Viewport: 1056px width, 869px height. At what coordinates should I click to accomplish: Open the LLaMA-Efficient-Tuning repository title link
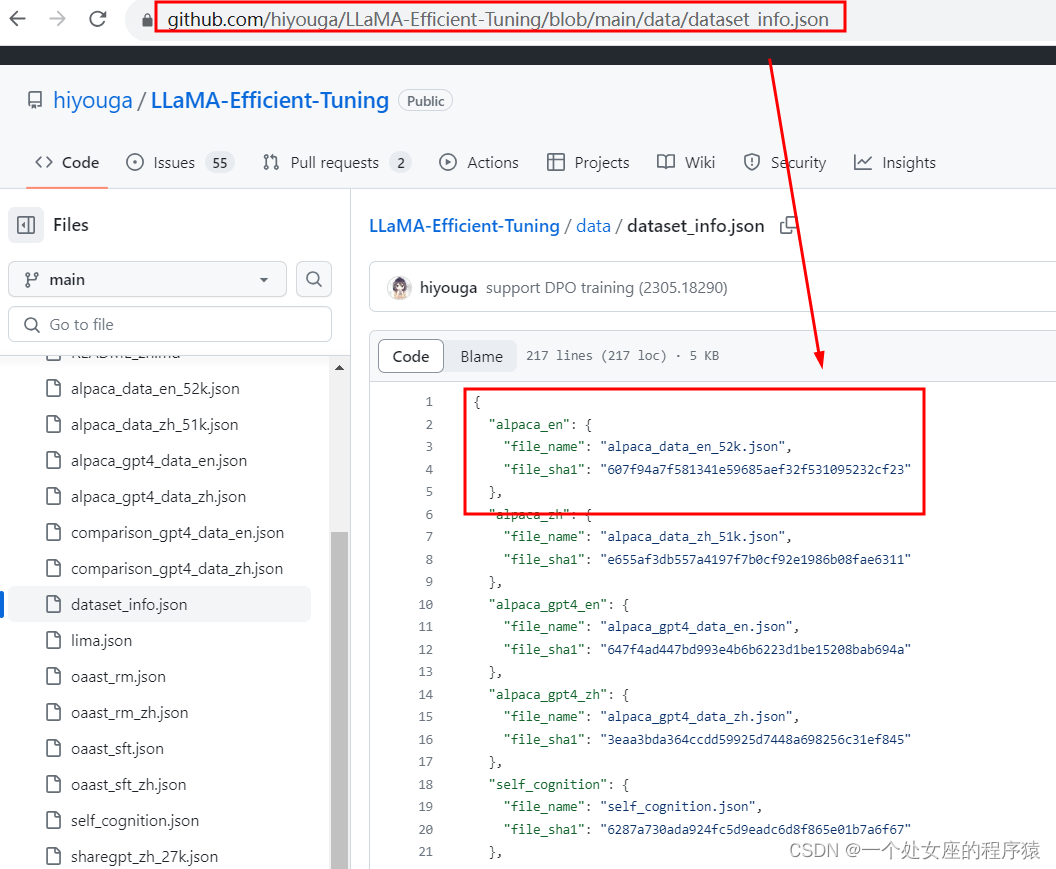pos(269,100)
